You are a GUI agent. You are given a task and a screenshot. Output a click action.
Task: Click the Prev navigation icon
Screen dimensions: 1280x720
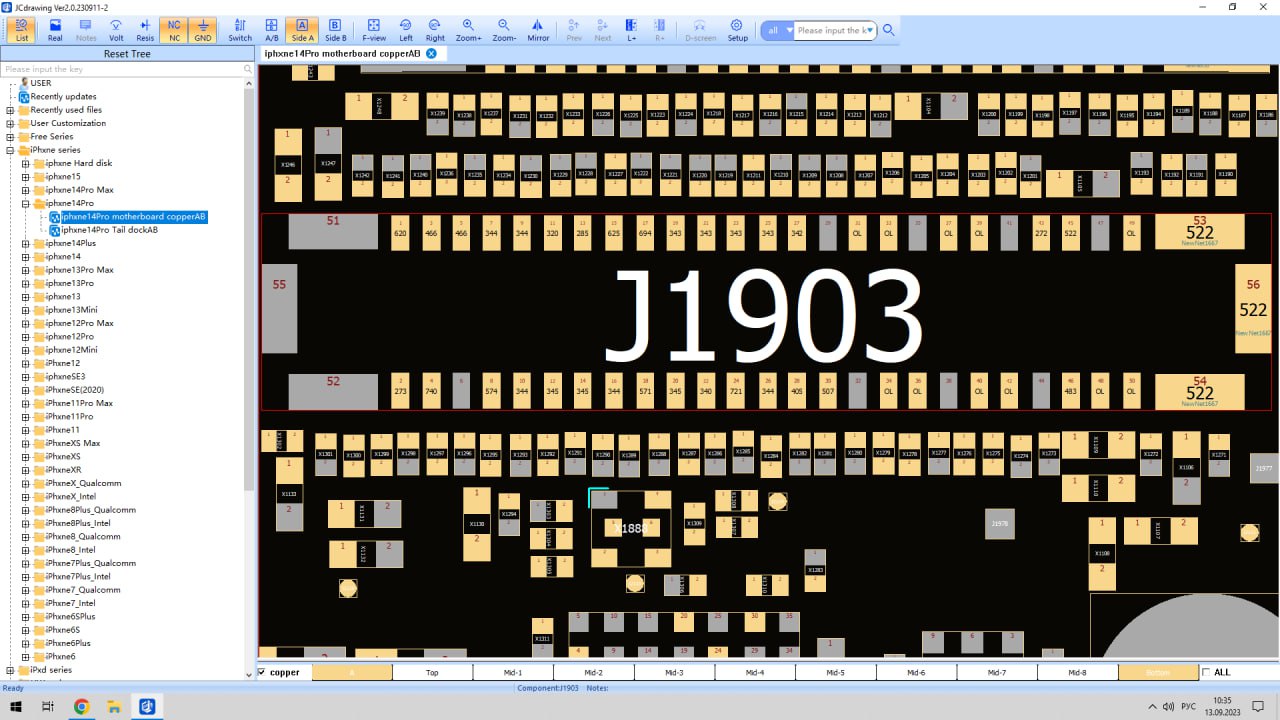tap(574, 29)
